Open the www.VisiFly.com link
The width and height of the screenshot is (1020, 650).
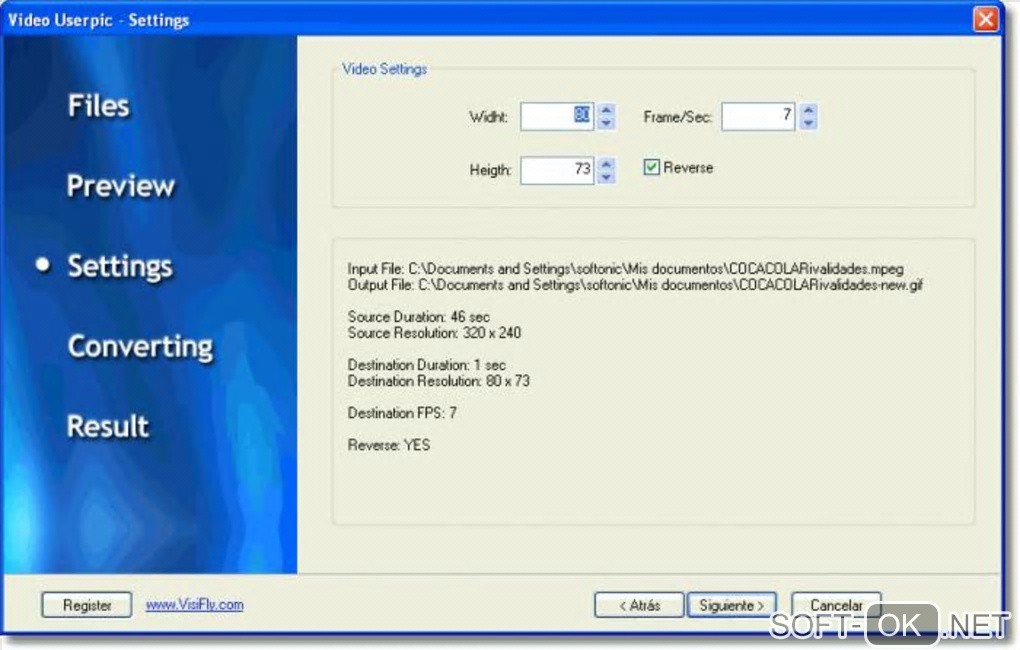195,604
